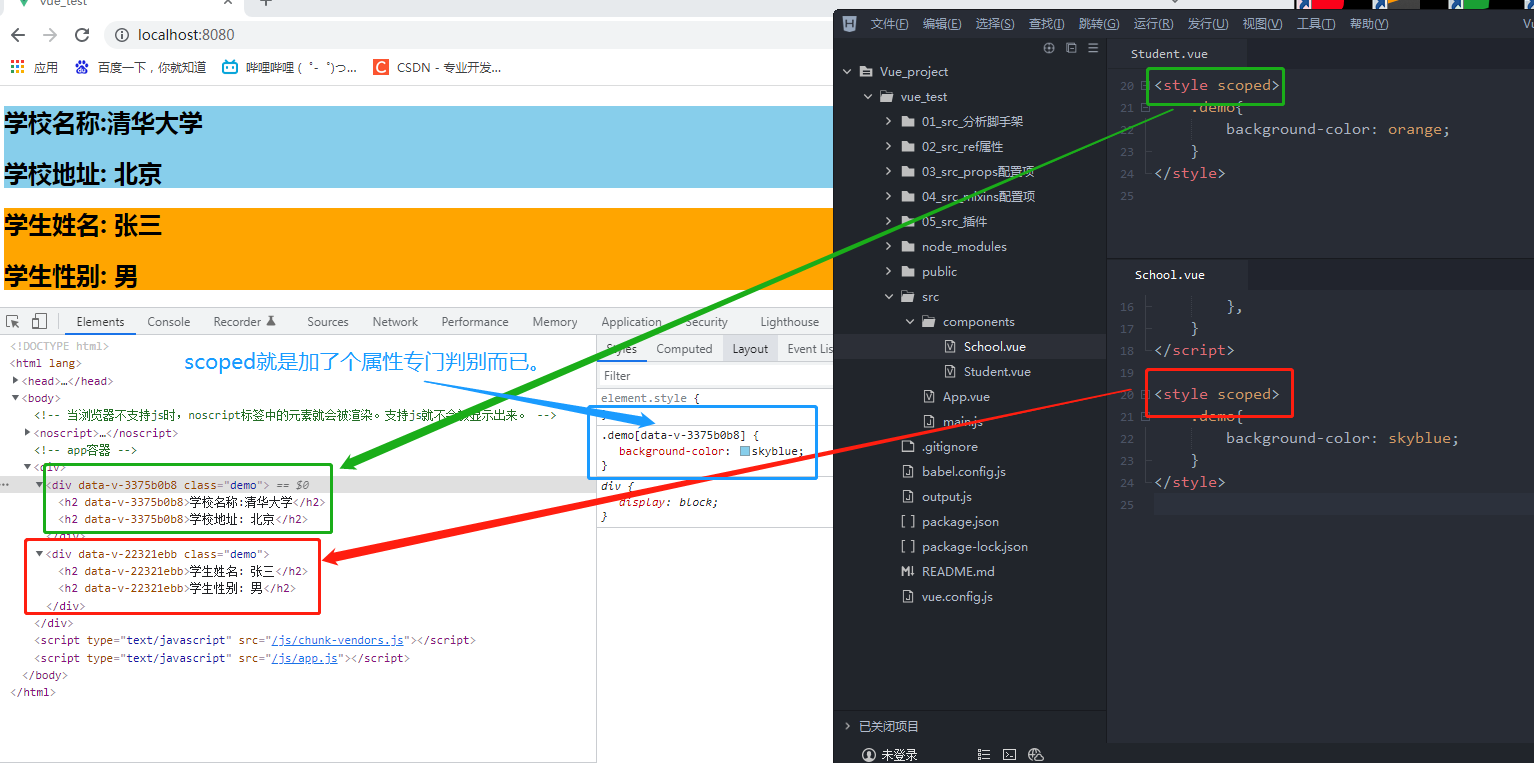Image resolution: width=1534 pixels, height=763 pixels.
Task: Expand the 02_src_ref属性 folder
Action: (888, 147)
